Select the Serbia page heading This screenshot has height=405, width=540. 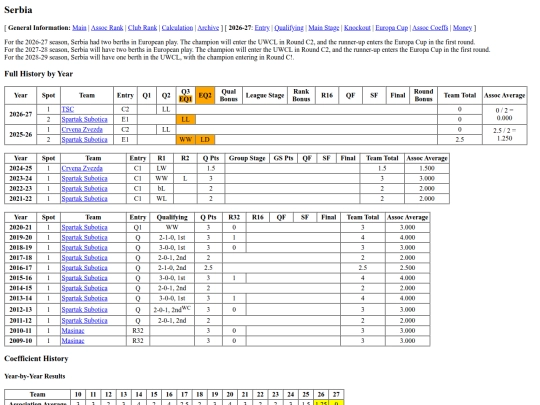point(18,10)
